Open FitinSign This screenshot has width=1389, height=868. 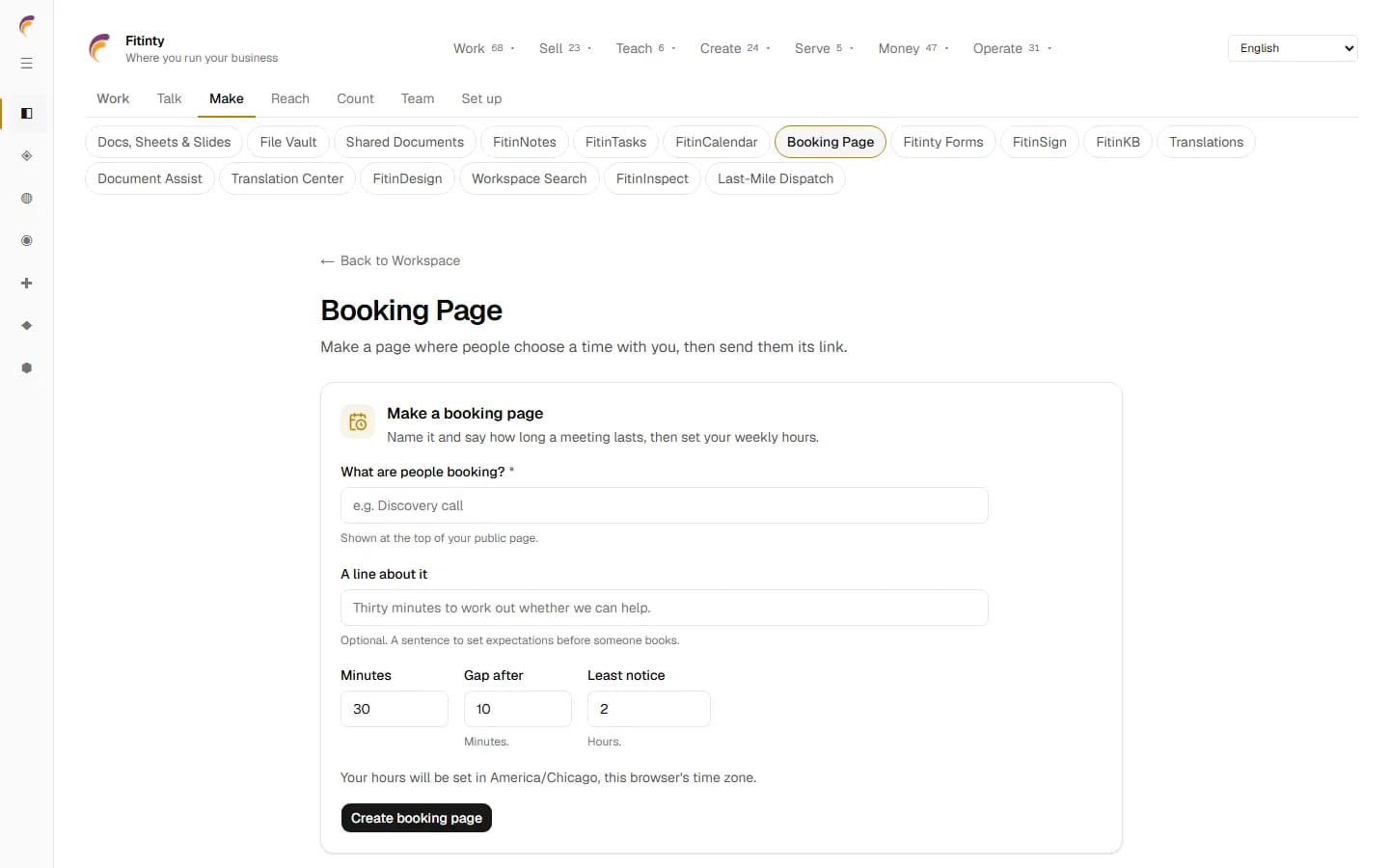(1040, 142)
